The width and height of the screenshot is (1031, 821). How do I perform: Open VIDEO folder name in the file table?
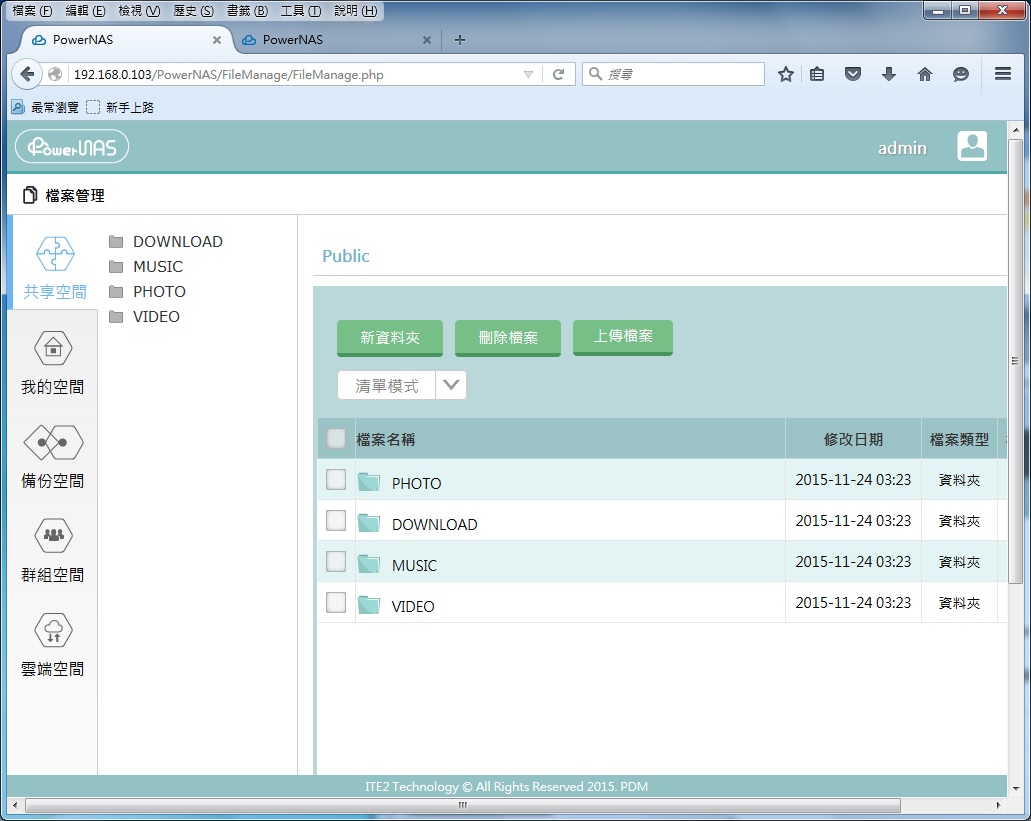point(413,607)
